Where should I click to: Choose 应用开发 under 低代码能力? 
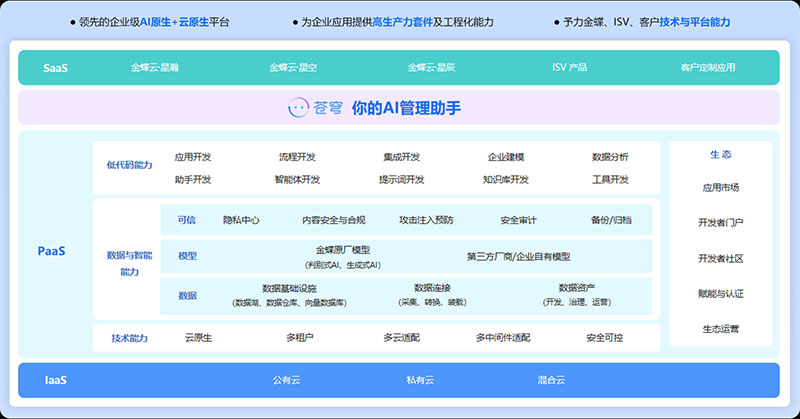(x=193, y=157)
